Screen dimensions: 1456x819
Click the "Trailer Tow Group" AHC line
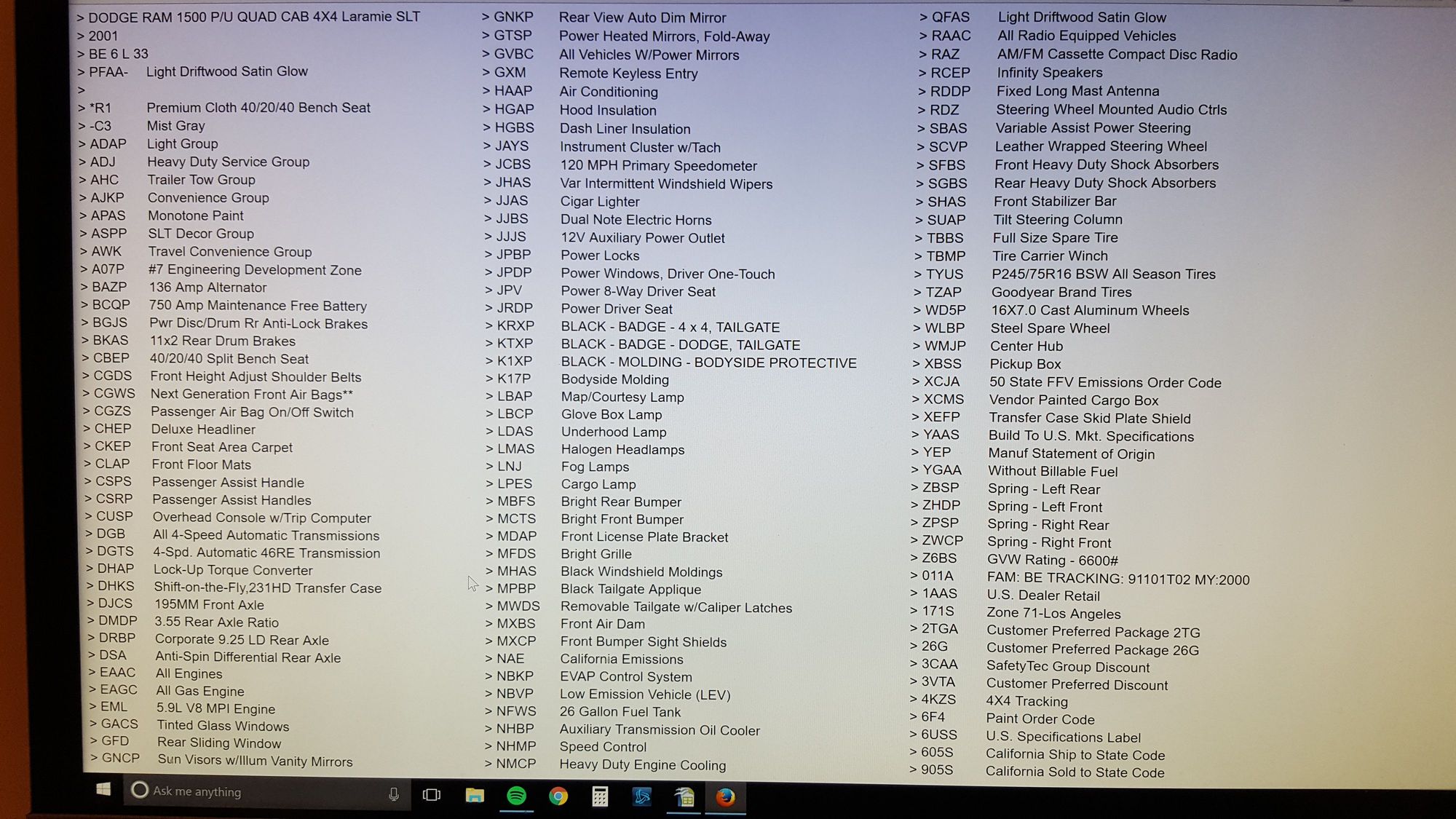click(x=201, y=180)
